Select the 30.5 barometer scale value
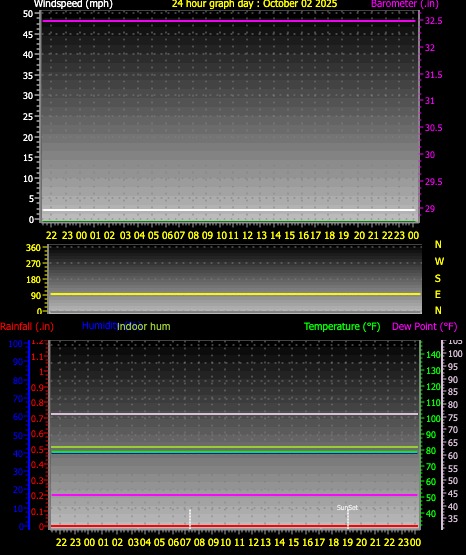The width and height of the screenshot is (466, 555). click(433, 128)
